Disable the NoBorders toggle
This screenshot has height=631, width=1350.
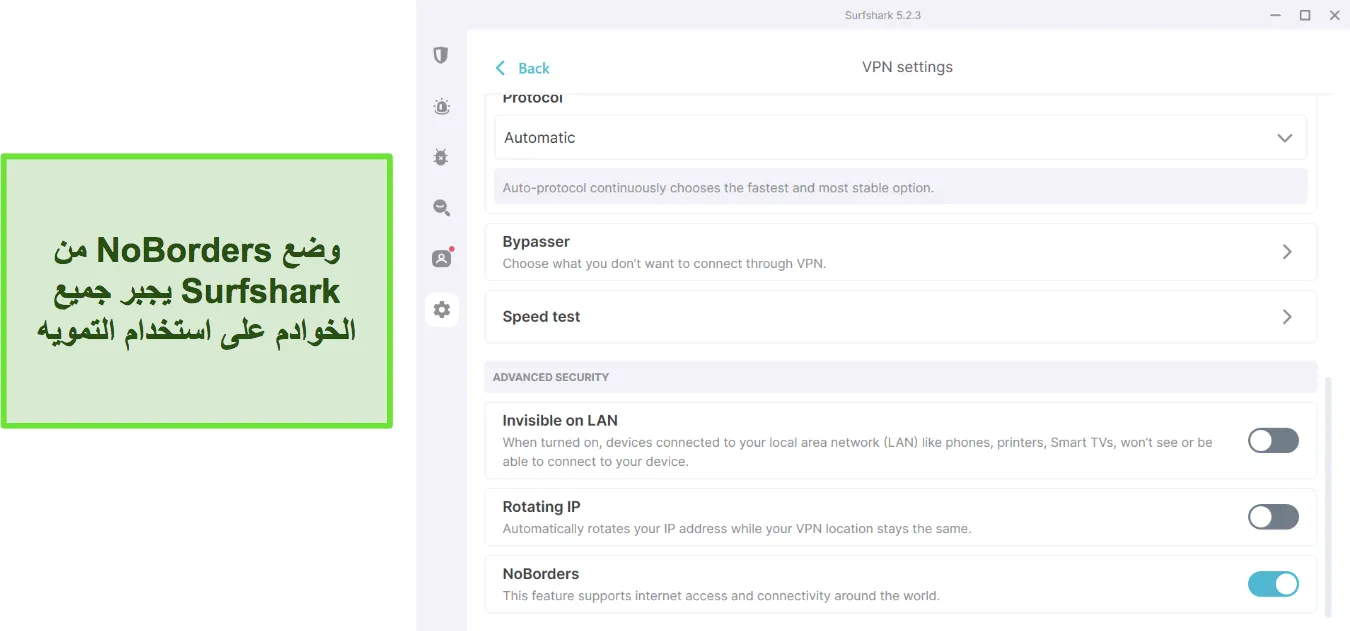click(x=1273, y=584)
